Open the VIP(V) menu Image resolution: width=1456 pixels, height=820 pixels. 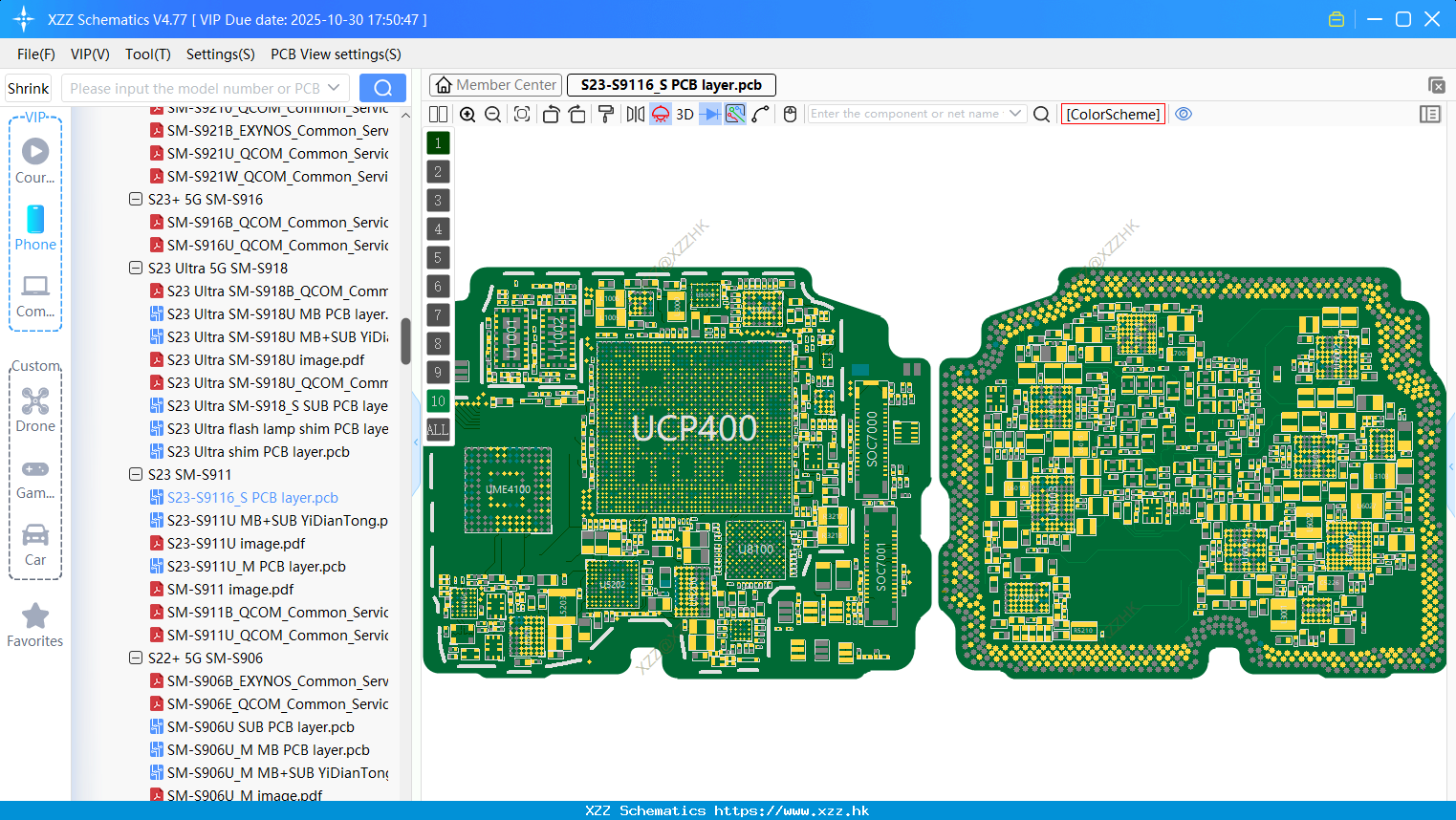[x=90, y=54]
